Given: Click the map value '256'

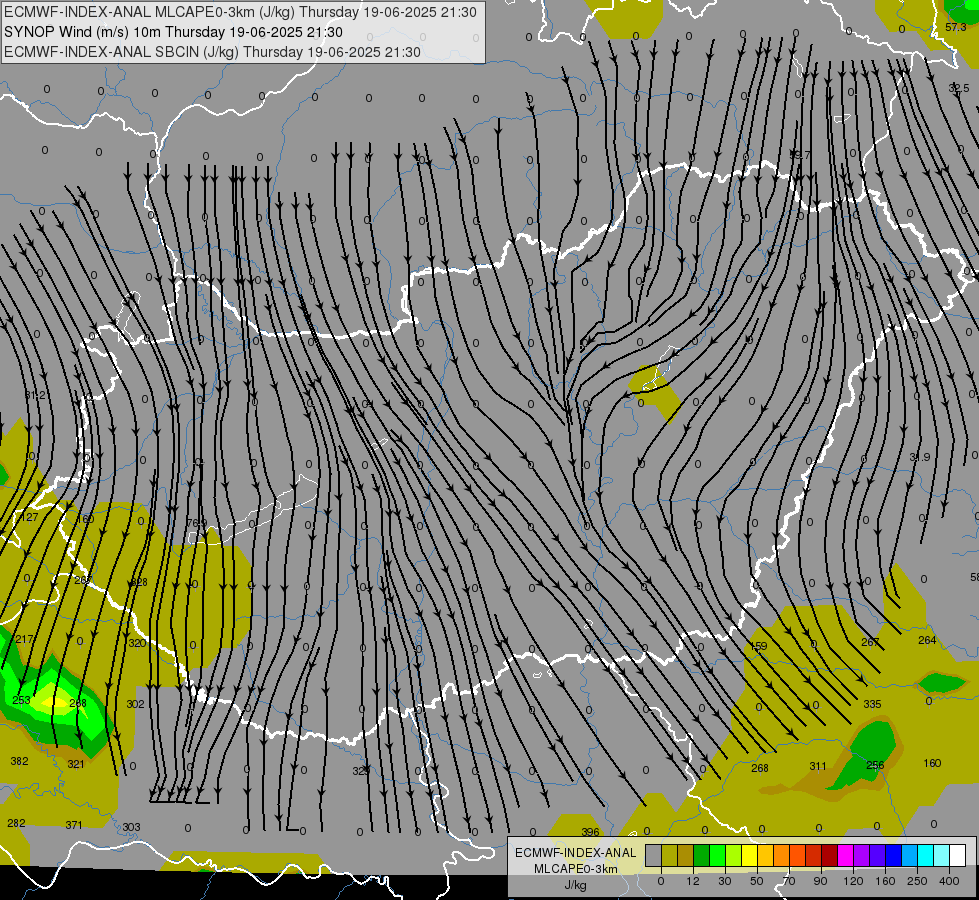Looking at the screenshot, I should (x=875, y=765).
